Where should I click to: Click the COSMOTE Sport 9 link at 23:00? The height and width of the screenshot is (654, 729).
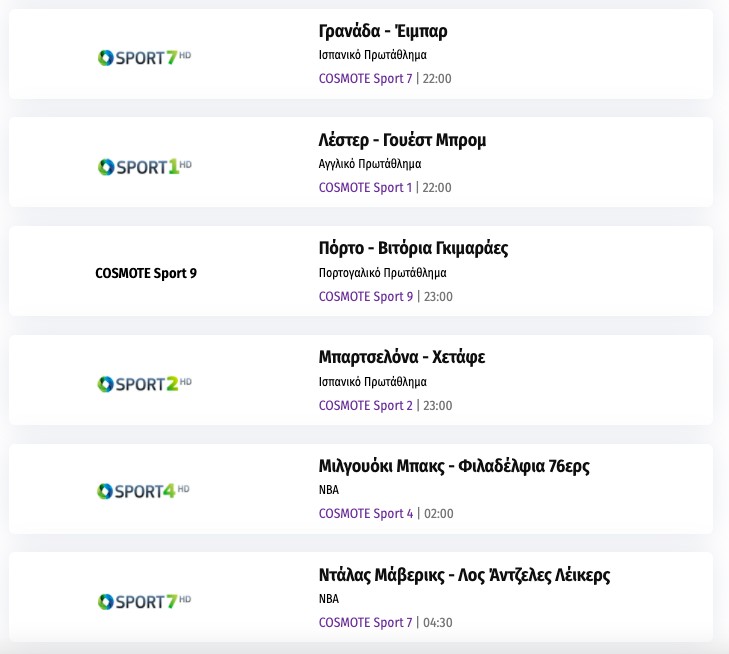tap(365, 297)
